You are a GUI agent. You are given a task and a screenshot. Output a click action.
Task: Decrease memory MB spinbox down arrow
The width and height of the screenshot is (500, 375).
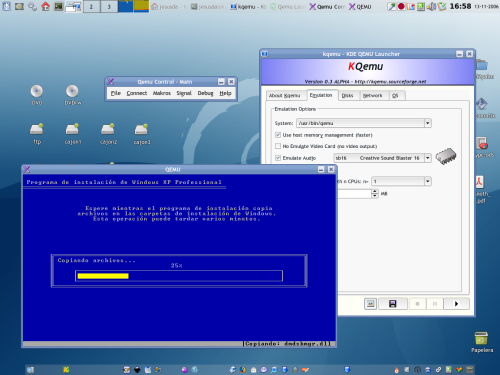point(375,196)
